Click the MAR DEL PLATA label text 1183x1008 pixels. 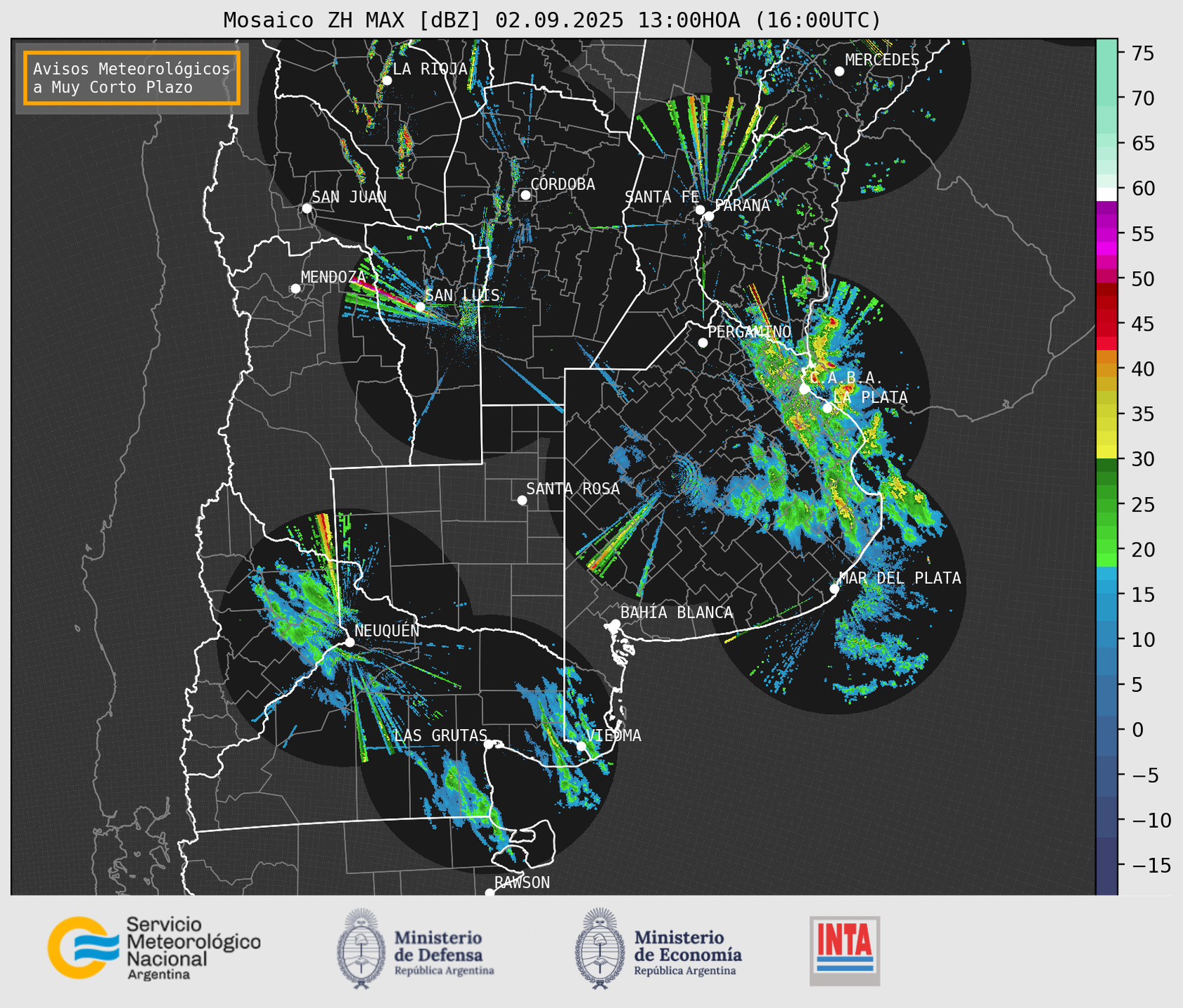900,578
